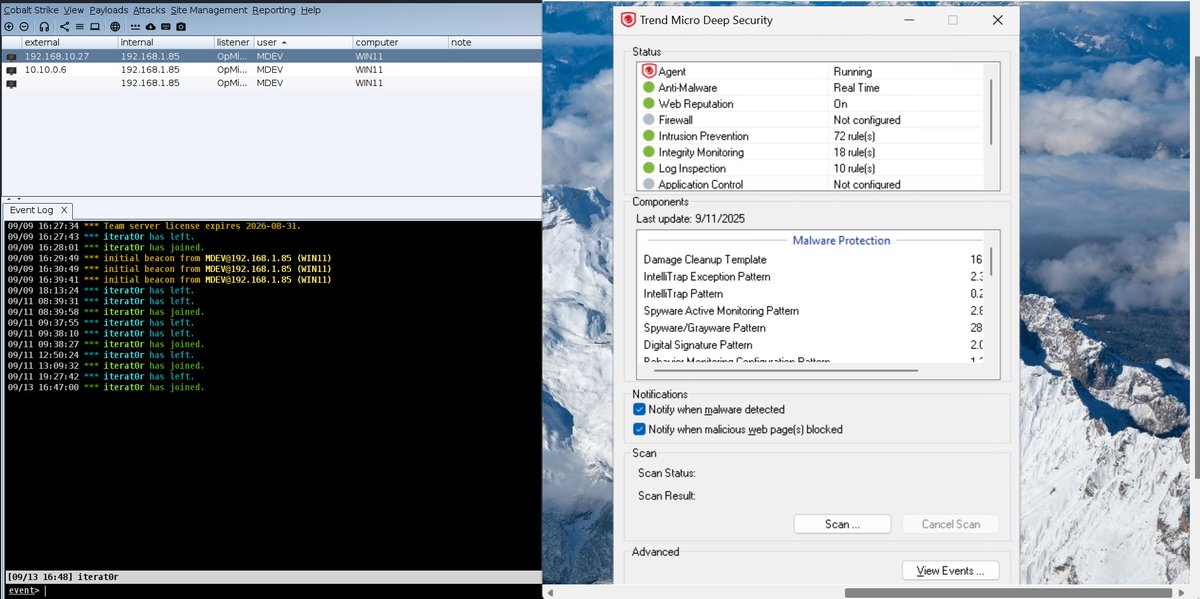Open the Site Management menu
The image size is (1200, 599).
[x=209, y=10]
